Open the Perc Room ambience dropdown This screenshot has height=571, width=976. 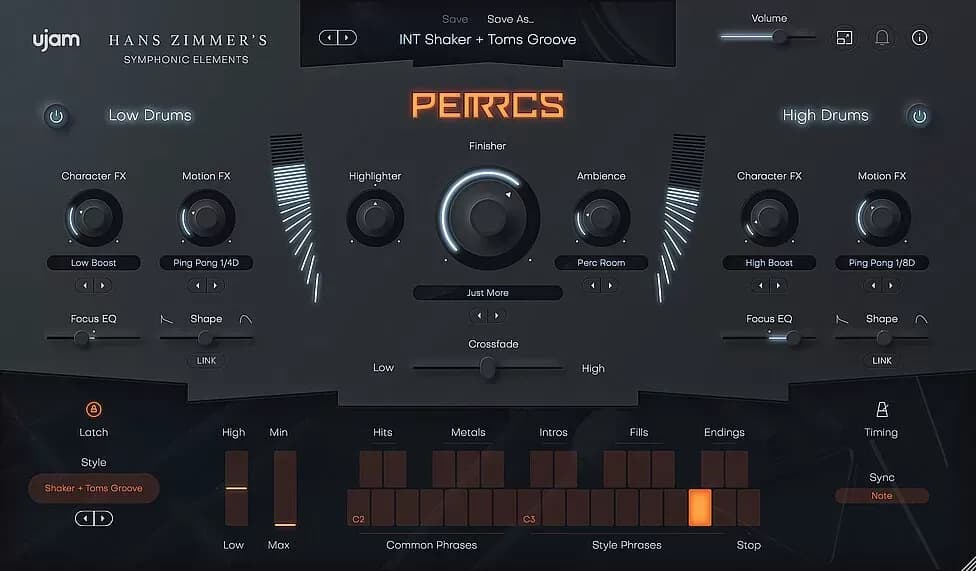point(601,263)
